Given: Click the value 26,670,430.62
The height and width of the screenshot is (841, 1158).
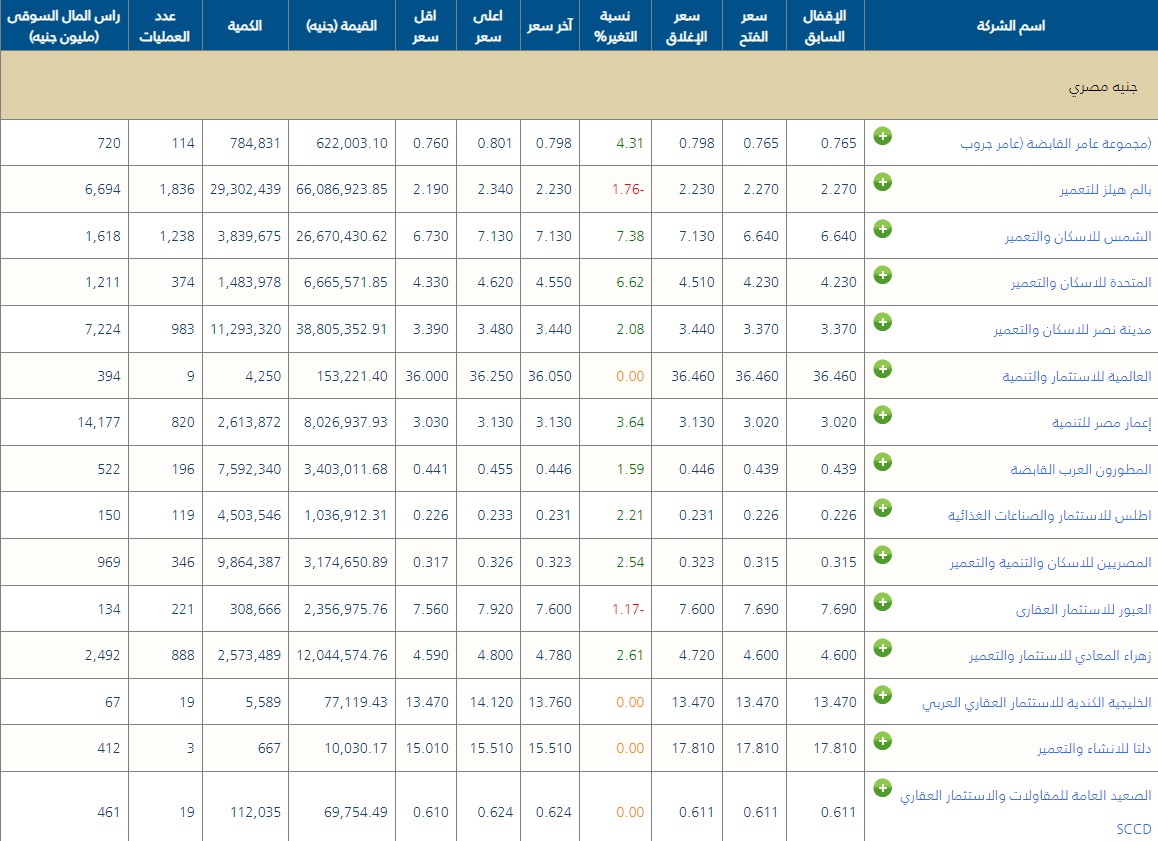Looking at the screenshot, I should 342,236.
